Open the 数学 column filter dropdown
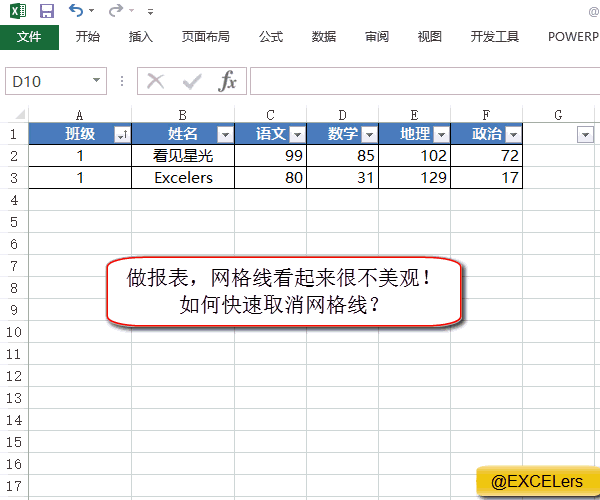This screenshot has height=500, width=600. pyautogui.click(x=369, y=135)
